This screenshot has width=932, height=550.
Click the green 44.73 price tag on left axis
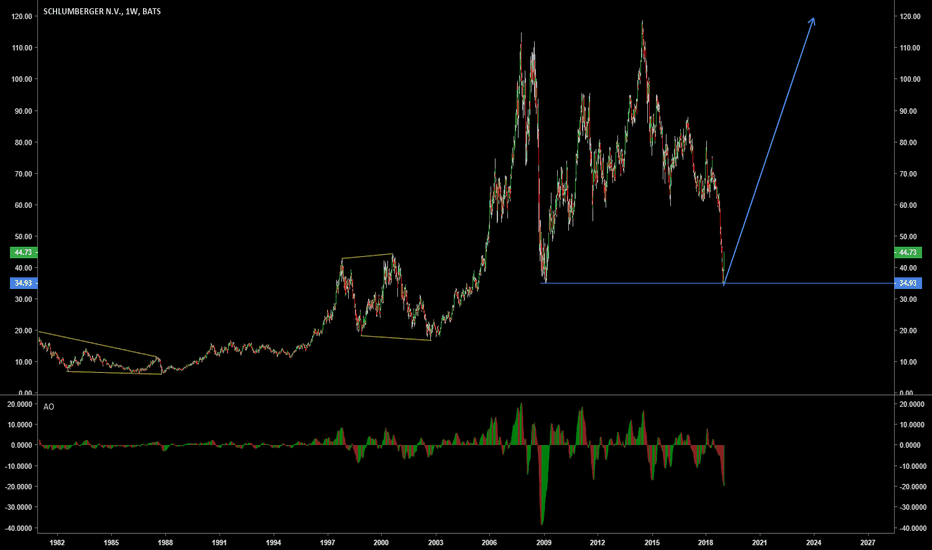[x=24, y=252]
